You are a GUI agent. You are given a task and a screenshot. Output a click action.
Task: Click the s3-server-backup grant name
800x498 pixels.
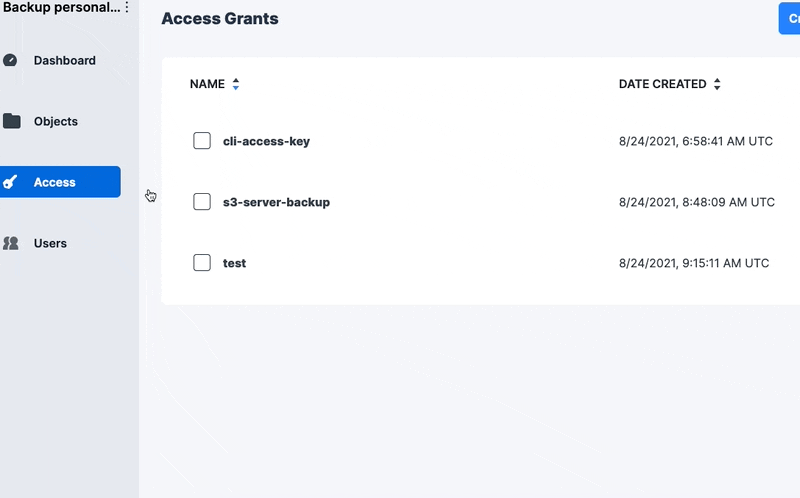coord(276,202)
